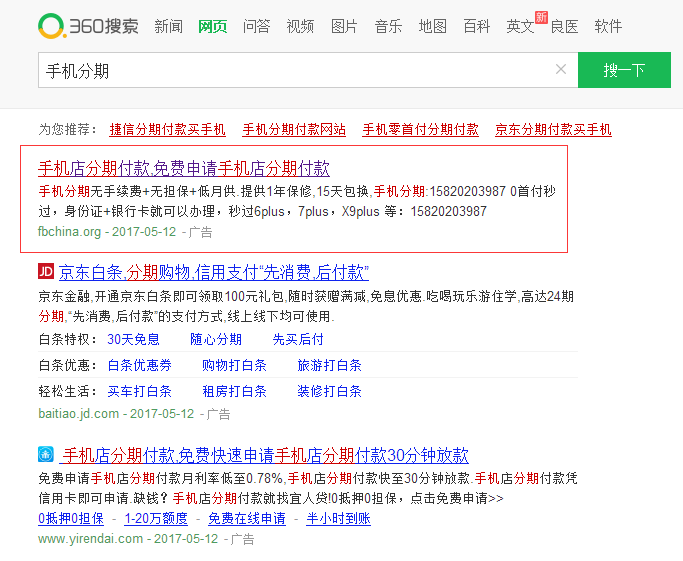
Task: Open the 手机店分期付款,免费申请 result title
Action: pyautogui.click(x=183, y=168)
